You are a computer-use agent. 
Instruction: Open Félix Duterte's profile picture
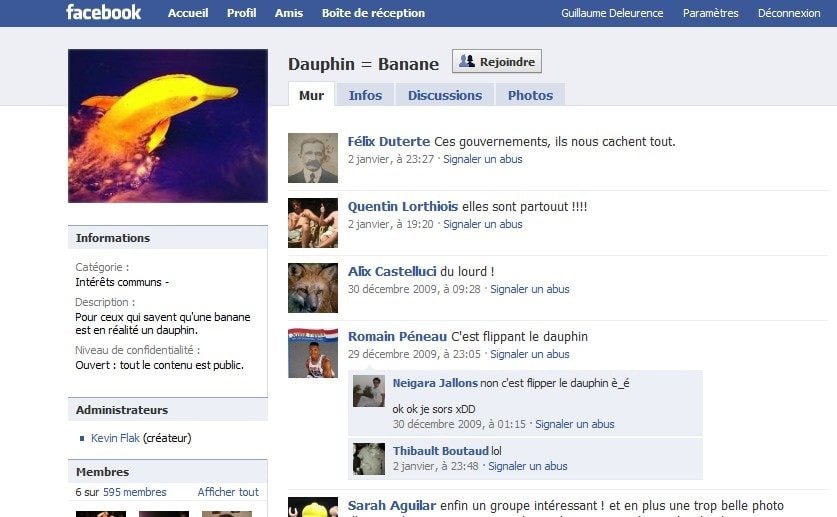pyautogui.click(x=313, y=158)
